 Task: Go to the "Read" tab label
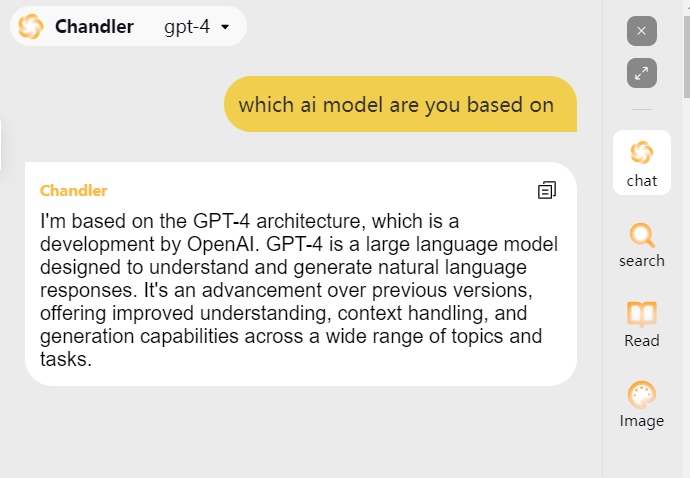coord(641,341)
